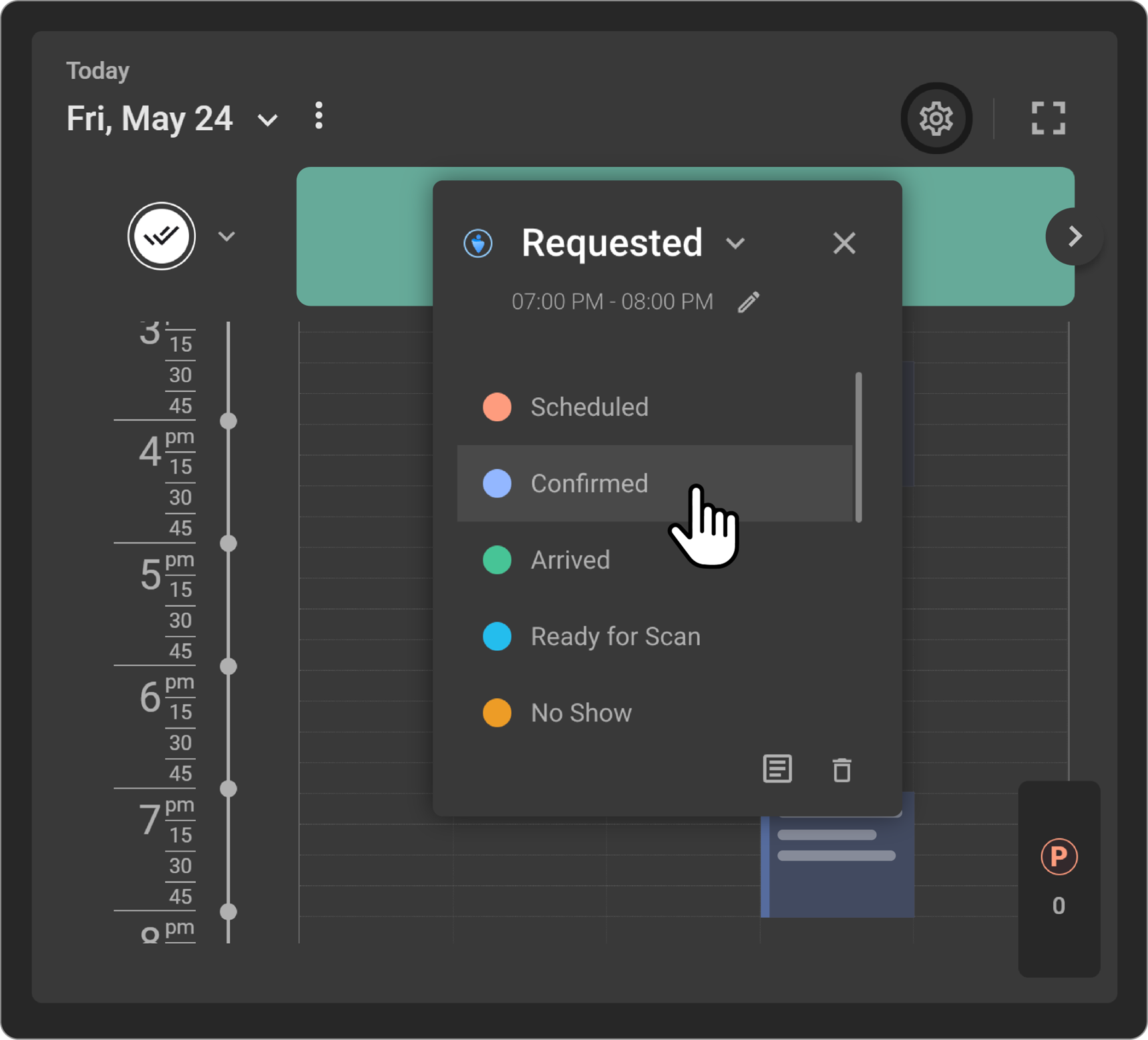Click the blue patient pin icon
1148x1040 pixels.
coord(478,243)
